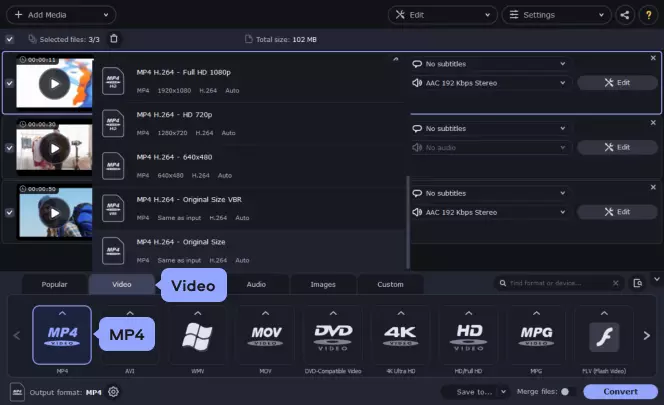Choose MP4 H.264 - 640x480 preset
This screenshot has height=405, width=664.
point(250,166)
